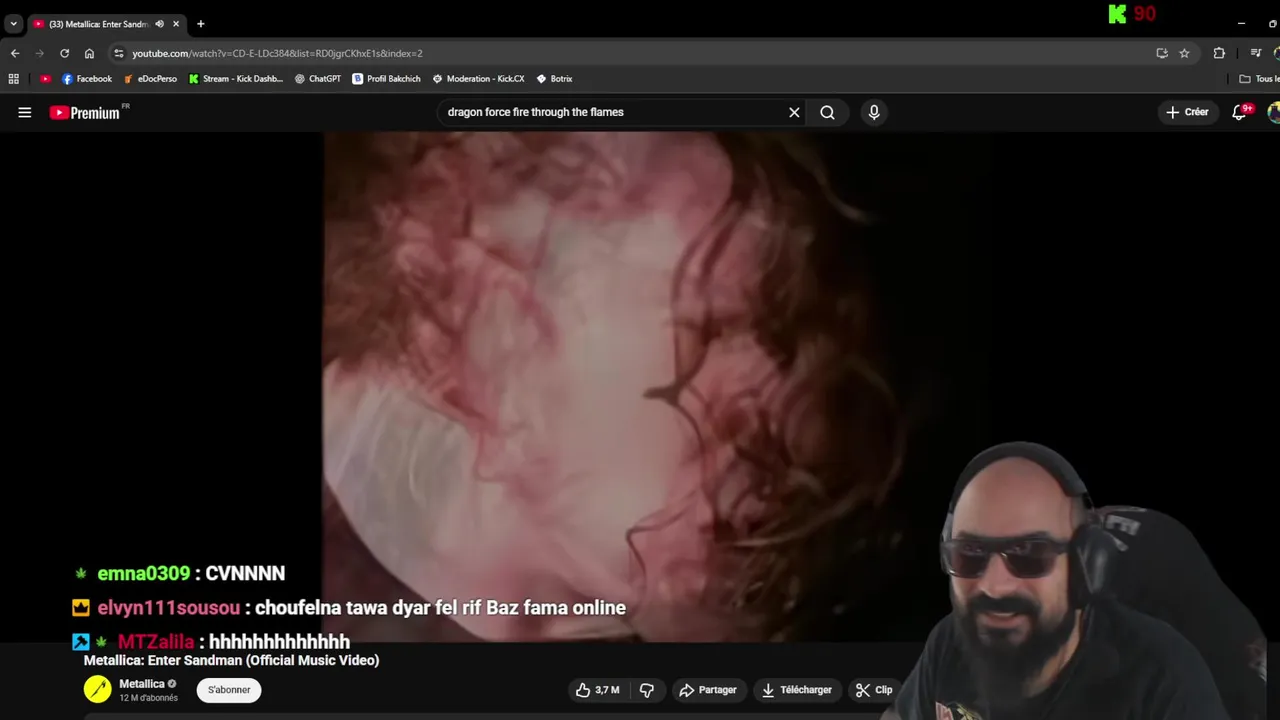
Task: Subscribe with the S'abonner button
Action: 229,690
